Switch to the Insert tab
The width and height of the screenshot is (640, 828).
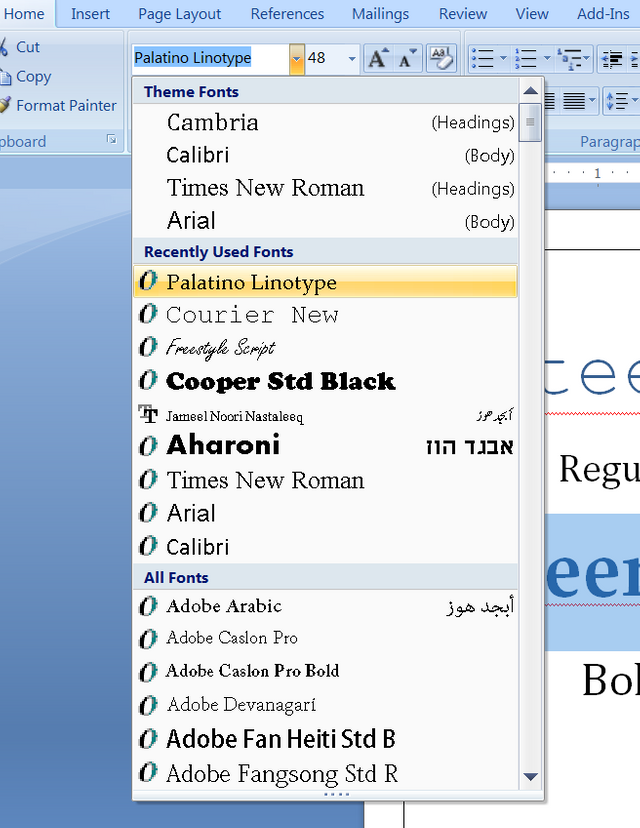(x=90, y=14)
